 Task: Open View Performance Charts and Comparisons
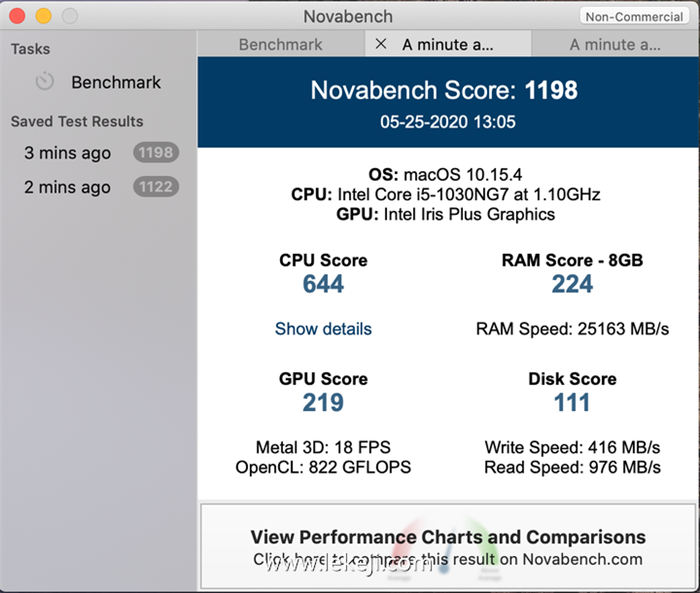tap(448, 547)
